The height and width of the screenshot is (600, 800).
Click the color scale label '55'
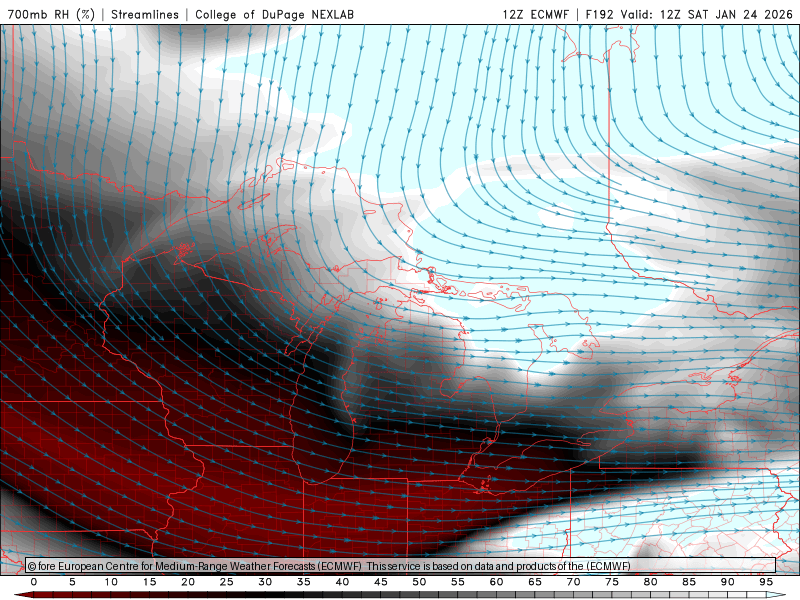(x=458, y=582)
